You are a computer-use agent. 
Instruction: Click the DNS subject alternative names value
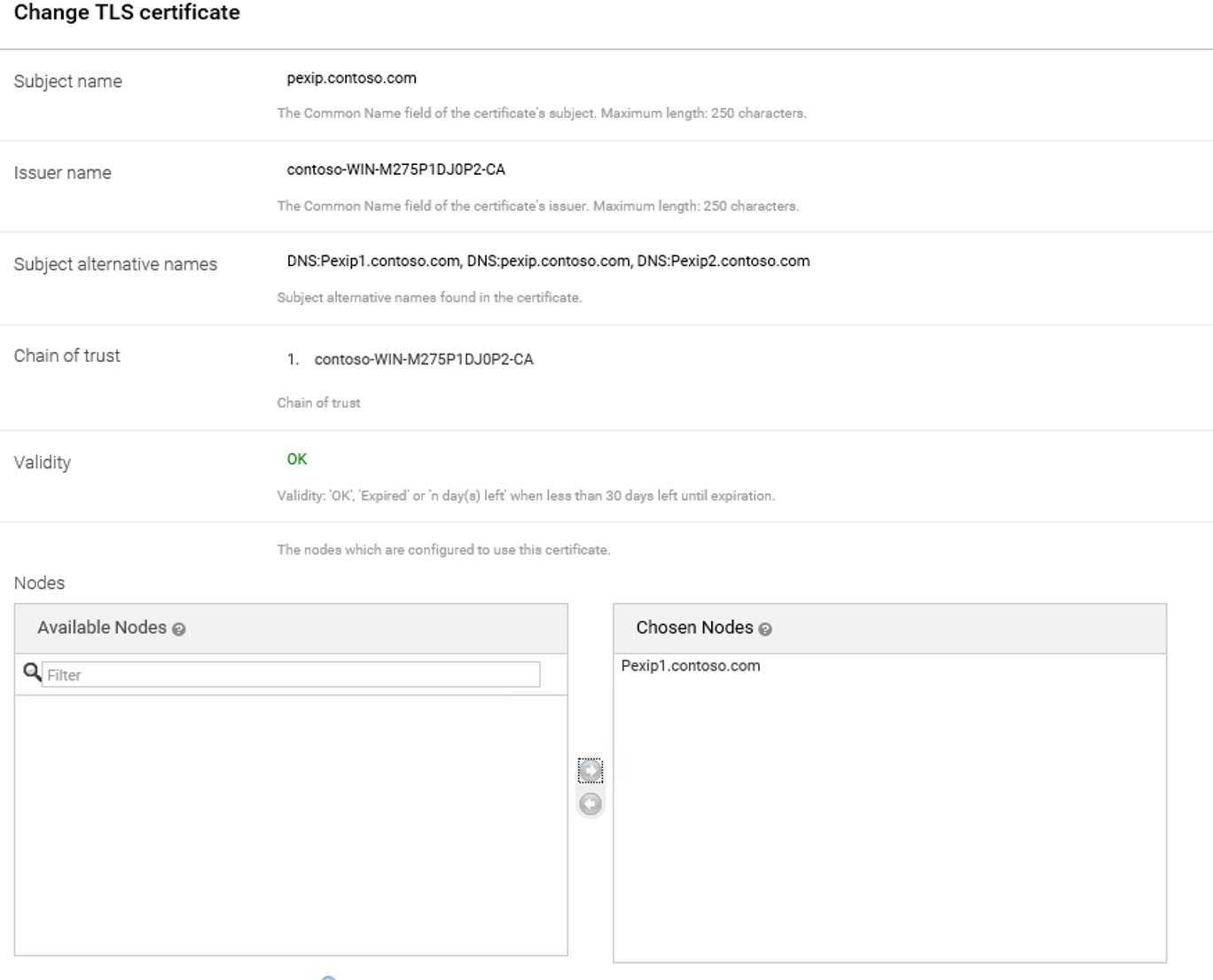point(548,261)
